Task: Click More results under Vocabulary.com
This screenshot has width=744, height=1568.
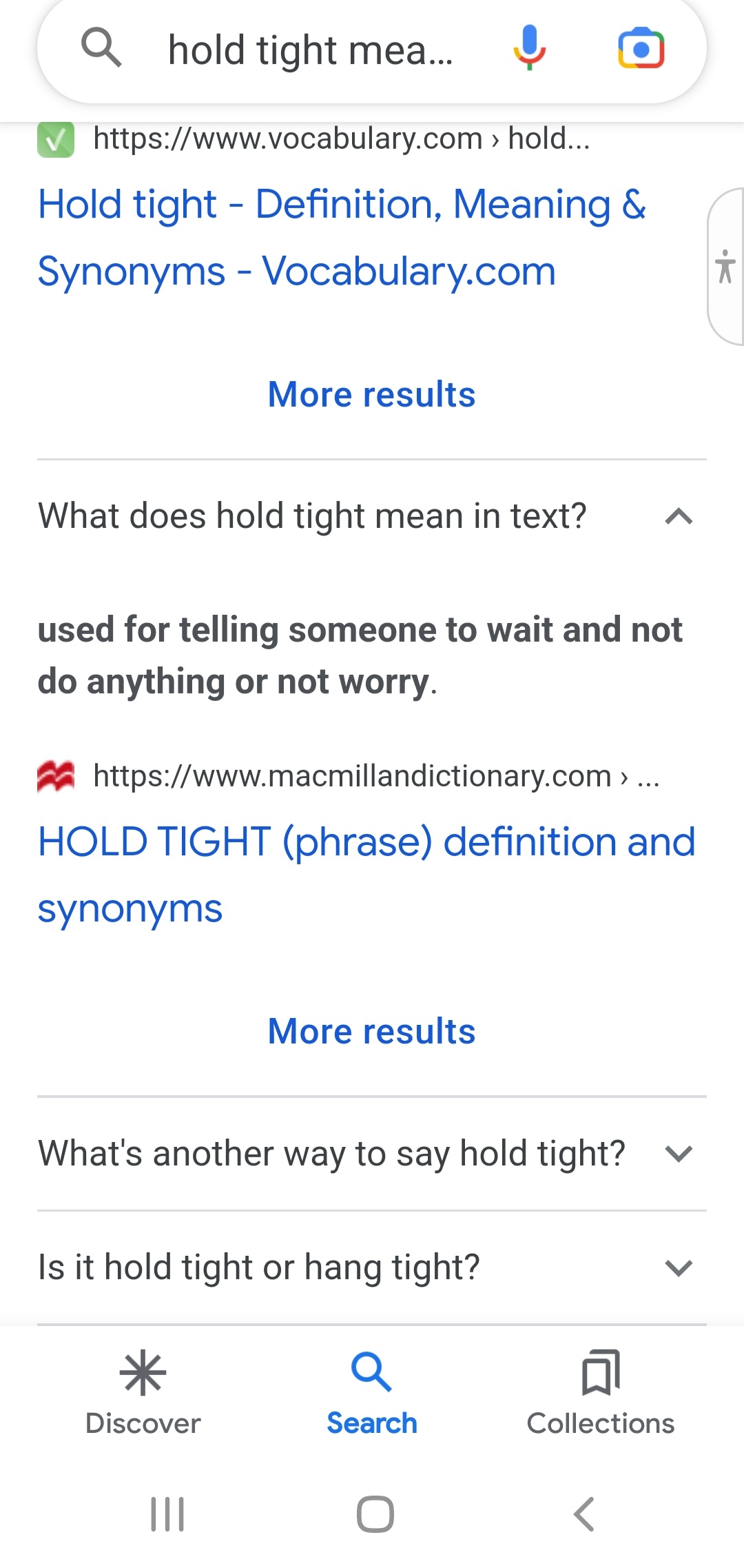Action: tap(372, 395)
